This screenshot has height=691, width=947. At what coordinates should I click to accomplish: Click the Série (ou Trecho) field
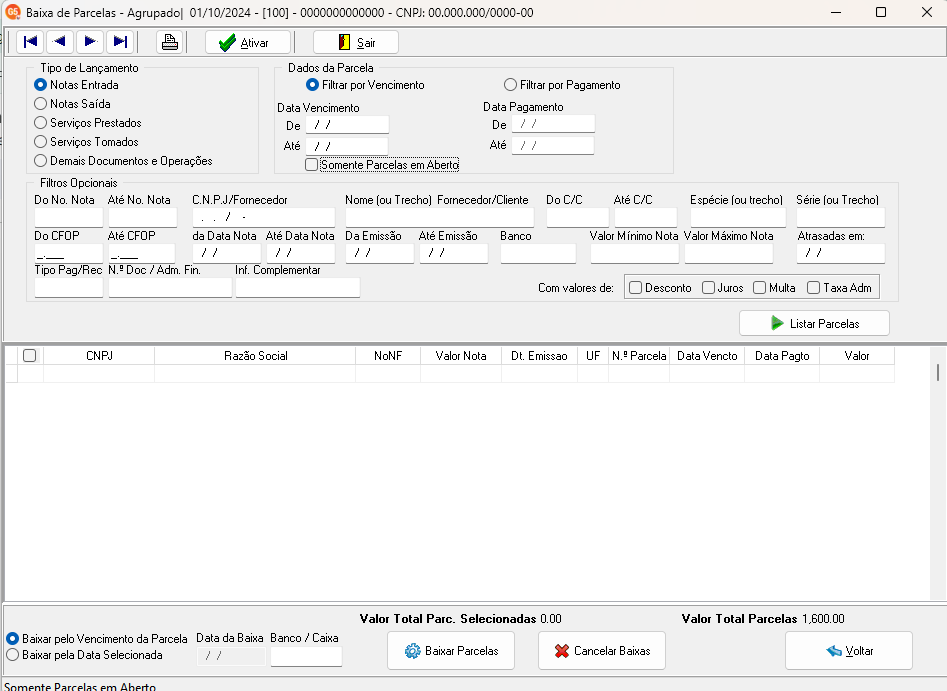[841, 217]
